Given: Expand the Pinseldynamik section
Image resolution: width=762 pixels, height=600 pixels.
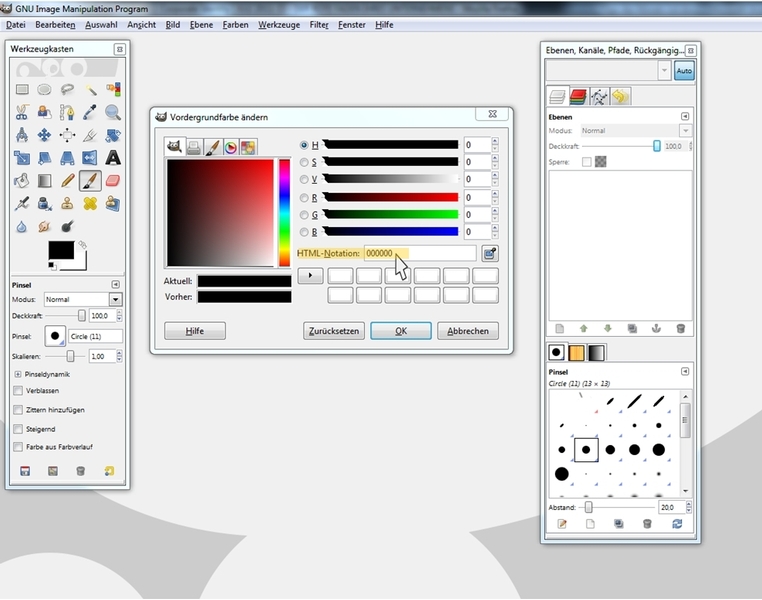Looking at the screenshot, I should (x=18, y=374).
